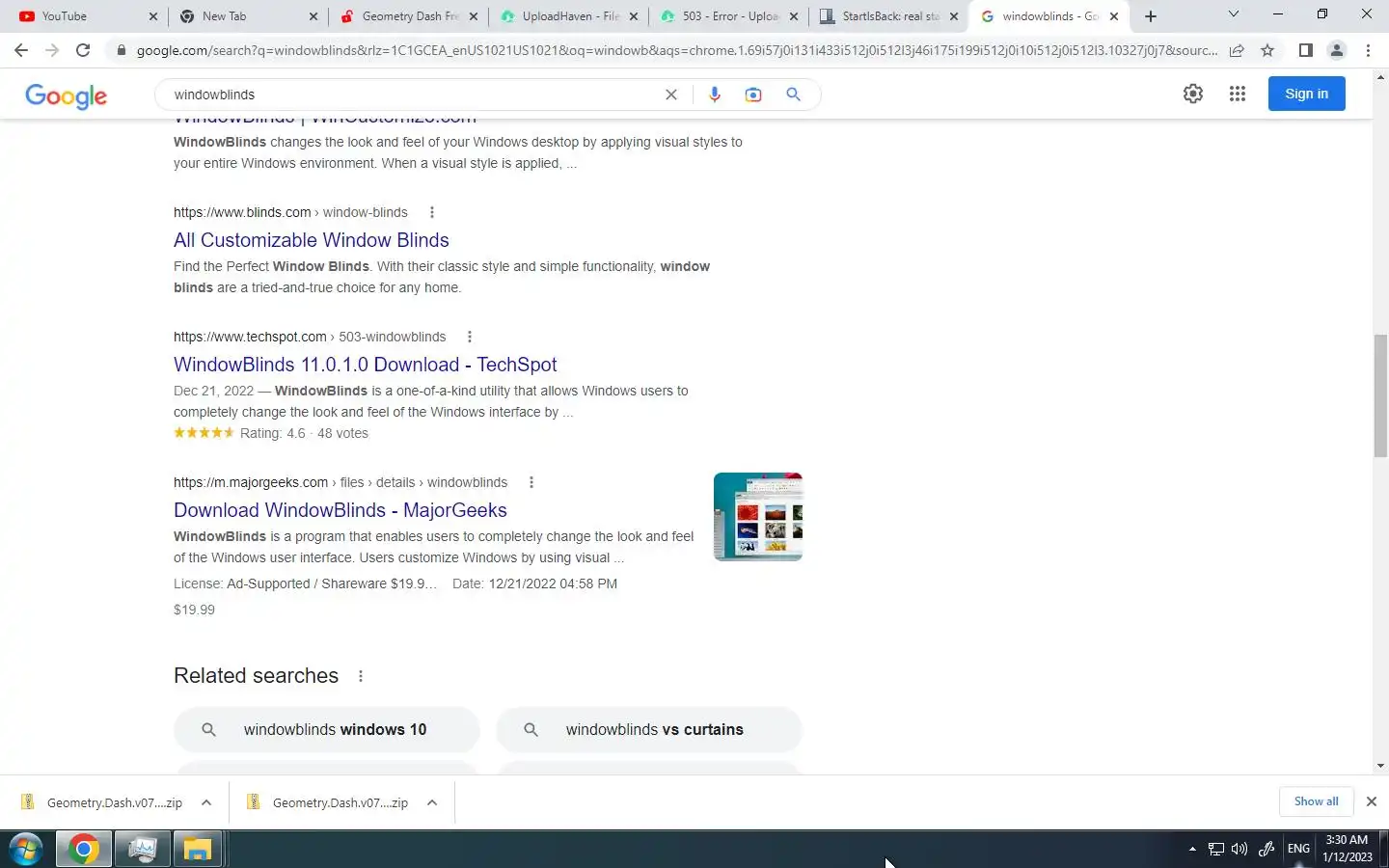Image resolution: width=1389 pixels, height=868 pixels.
Task: Open more options for techspot.com result
Action: tap(470, 337)
